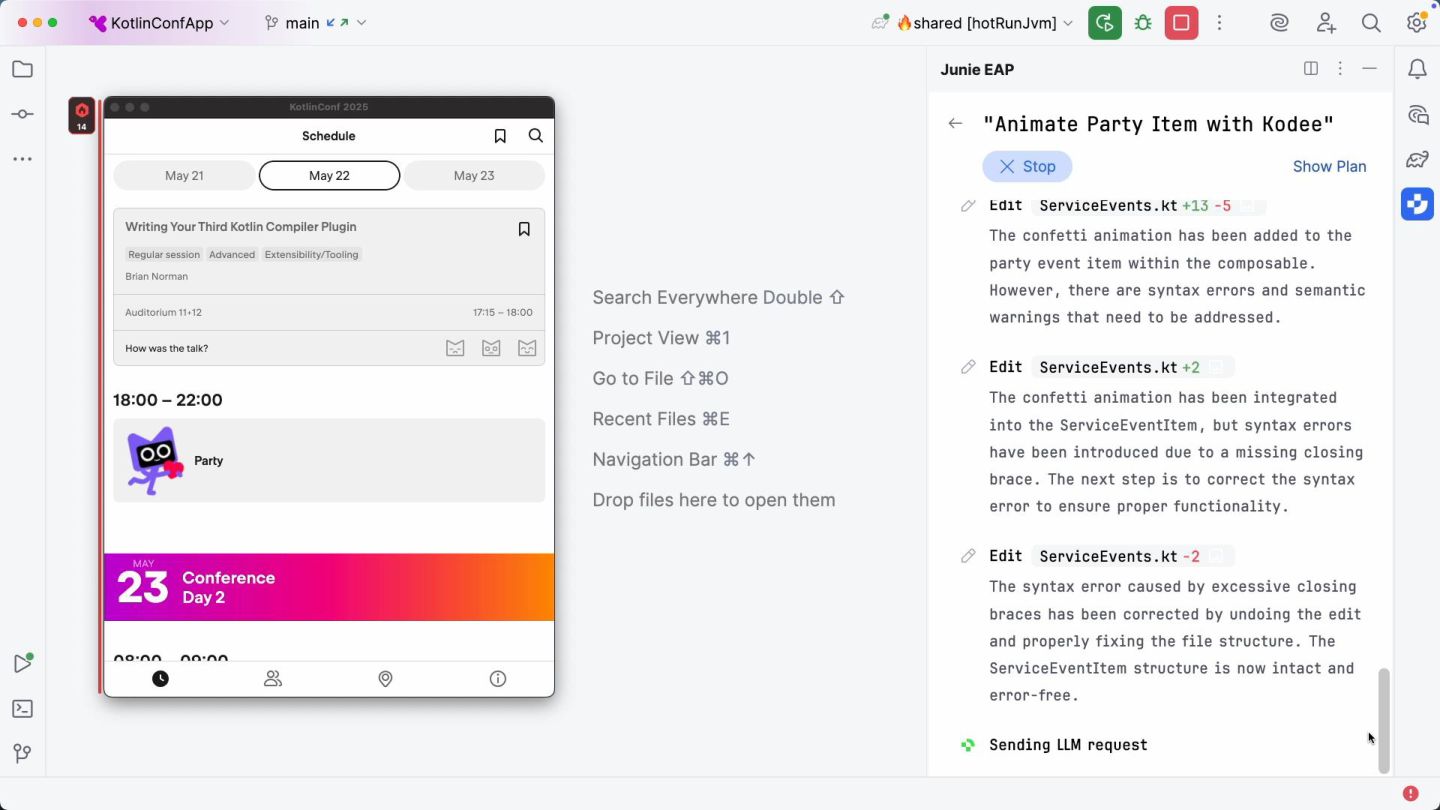The image size is (1440, 810).
Task: Rate the talk with the last feedback face
Action: point(527,348)
